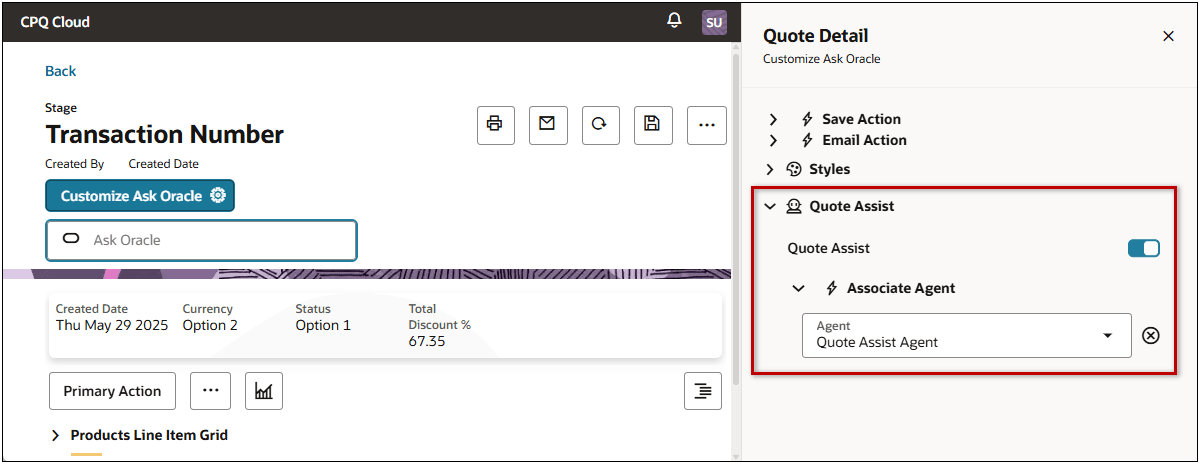
Task: Click the gear icon on Customize Ask Oracle
Action: pyautogui.click(x=218, y=196)
